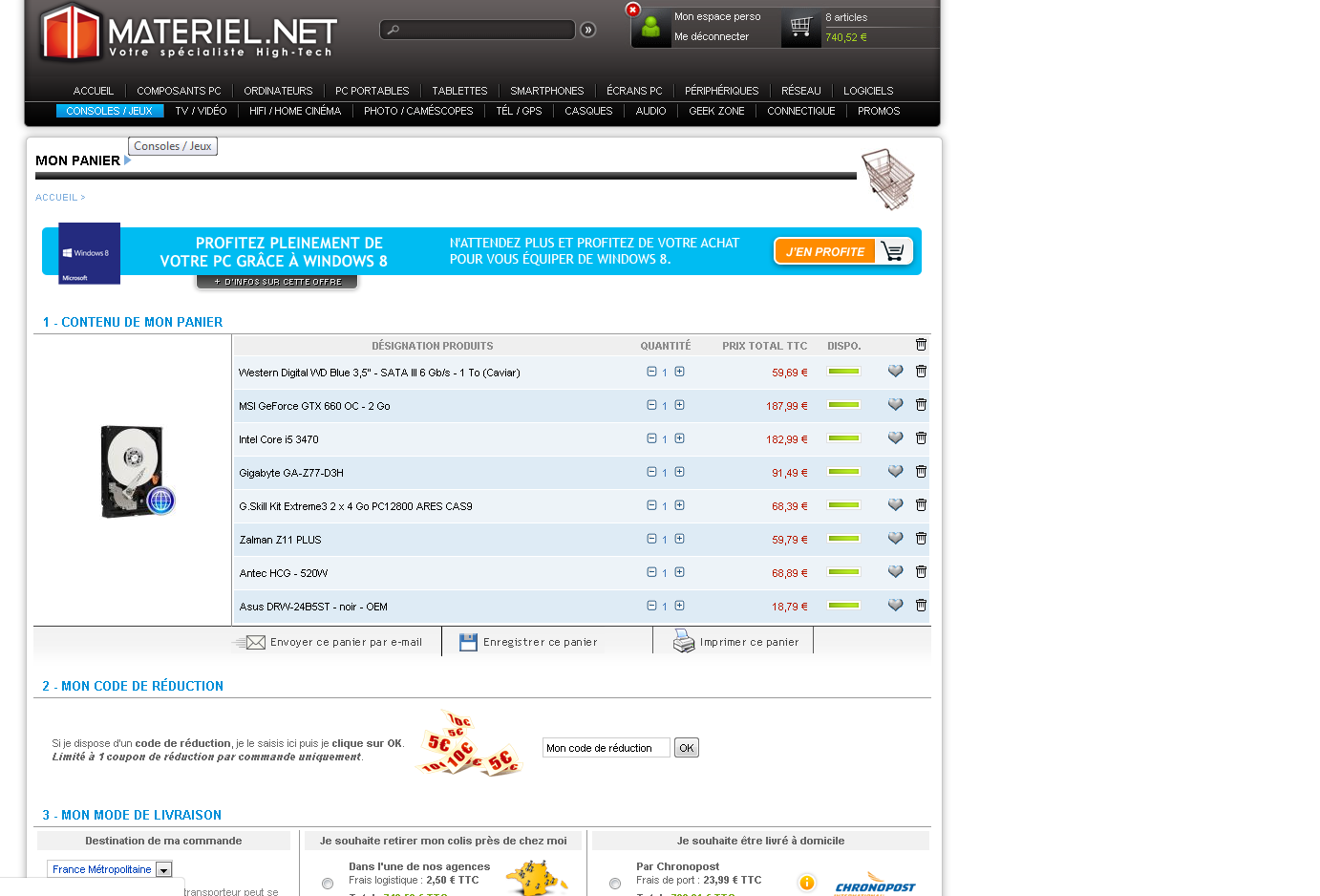
Task: Increase quantity of Intel Core i5 3470
Action: [679, 438]
